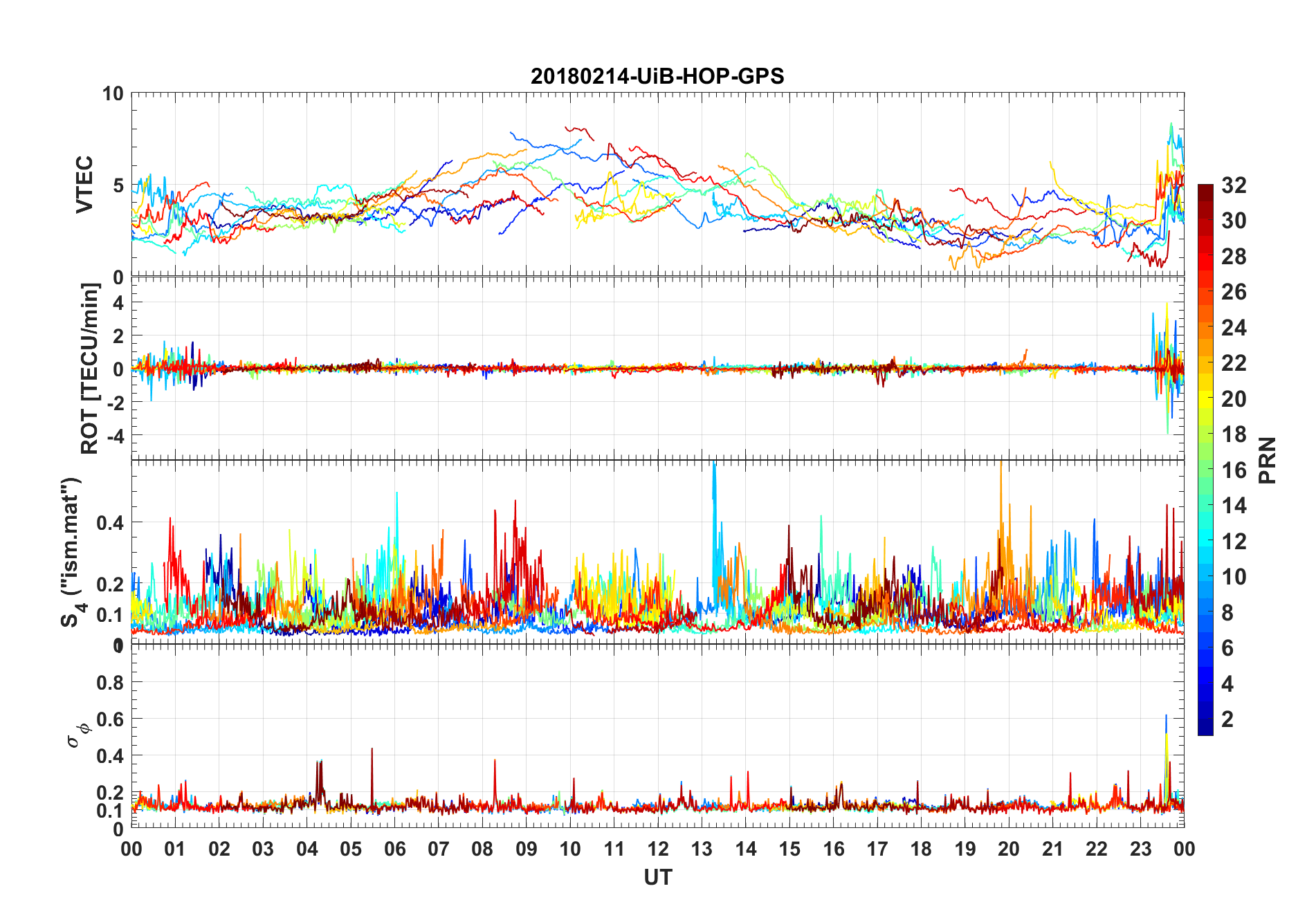
Task: Click the "28" tick on the PRN colorbar
Action: point(1234,256)
